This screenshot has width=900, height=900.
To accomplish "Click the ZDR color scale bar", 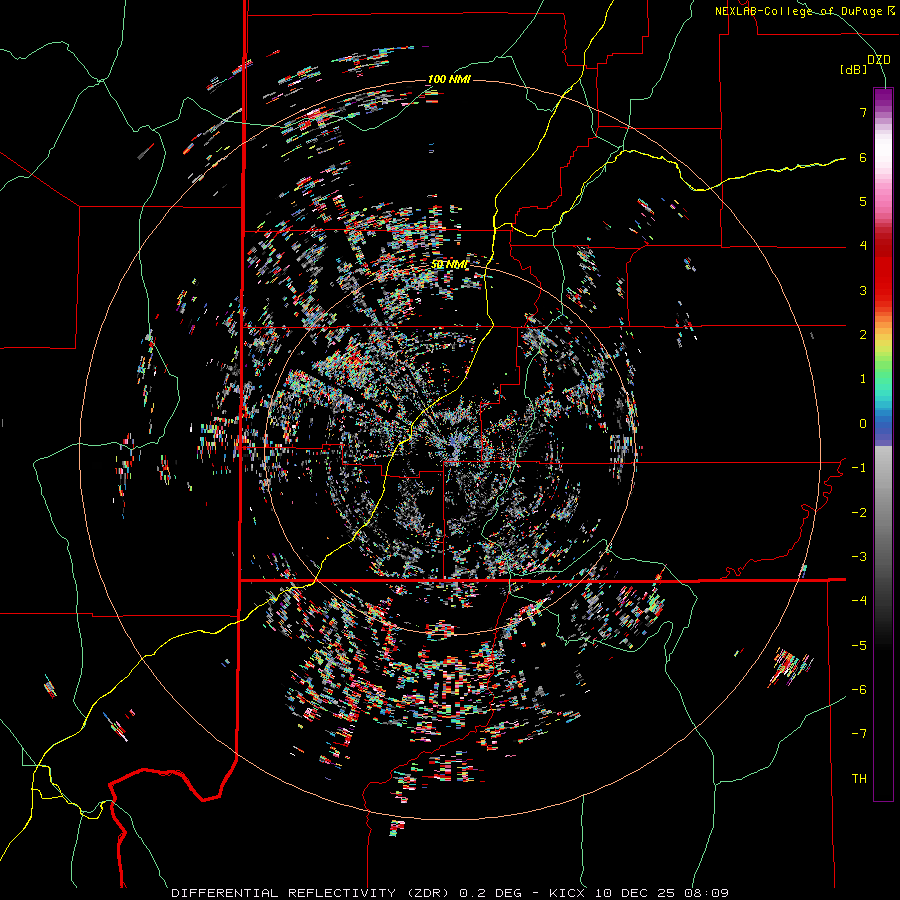I will point(883,444).
